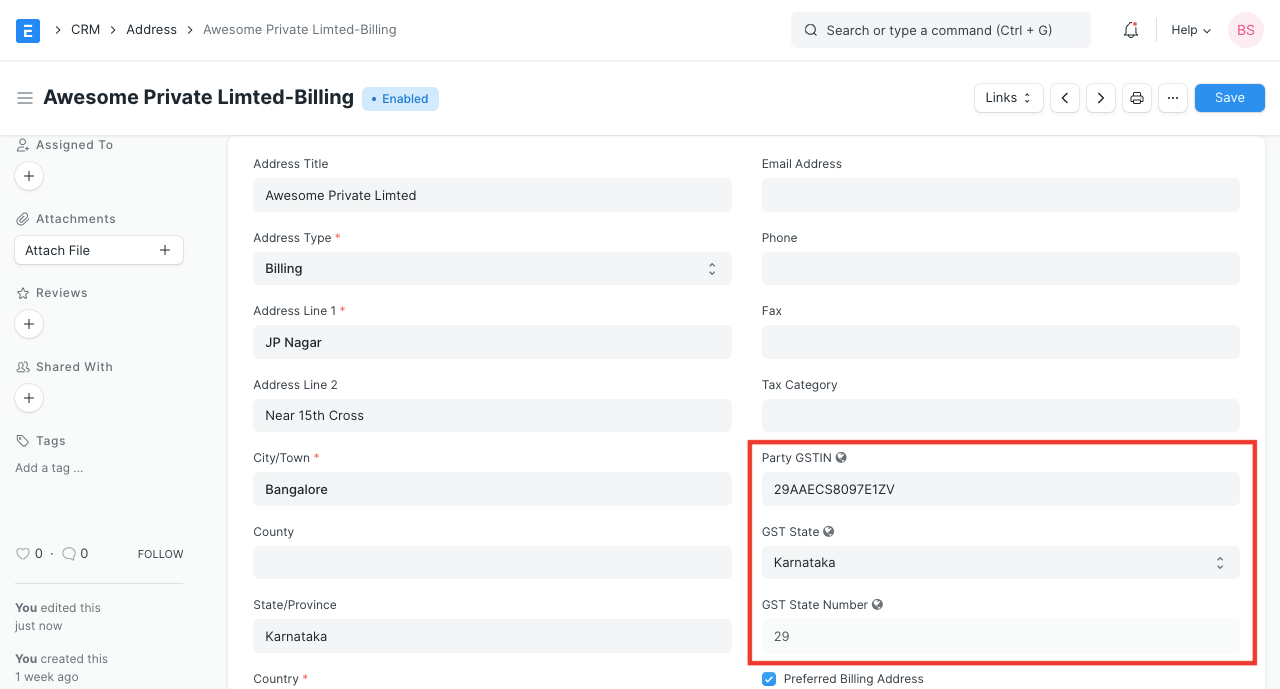Click the Attach File button

(98, 250)
